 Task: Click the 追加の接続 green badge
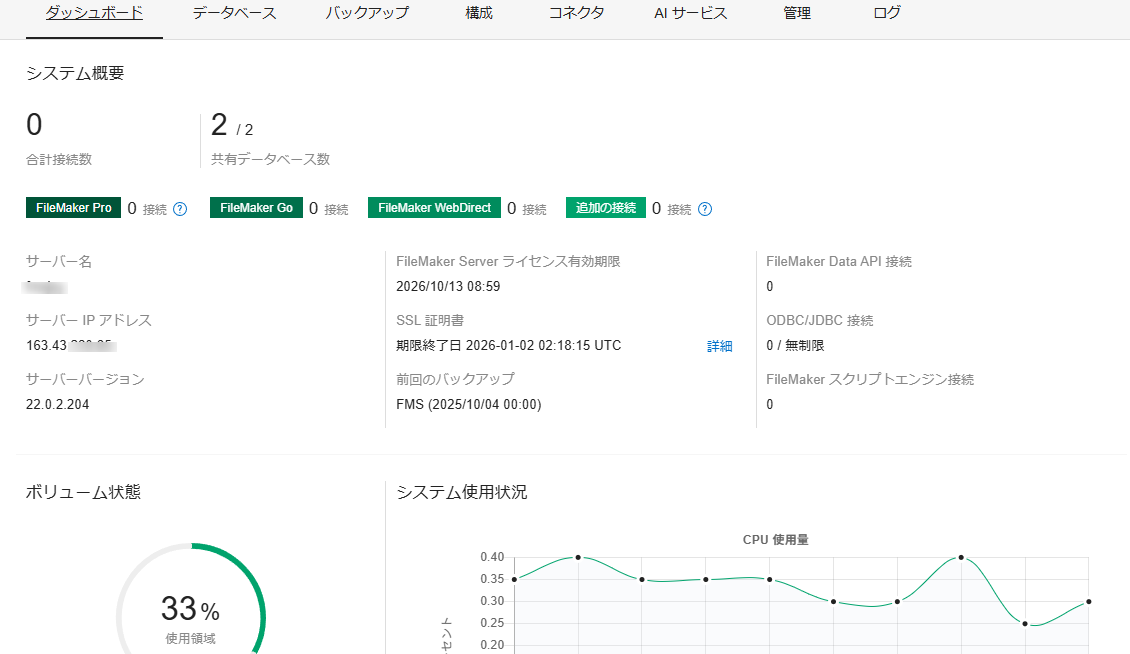pyautogui.click(x=606, y=208)
